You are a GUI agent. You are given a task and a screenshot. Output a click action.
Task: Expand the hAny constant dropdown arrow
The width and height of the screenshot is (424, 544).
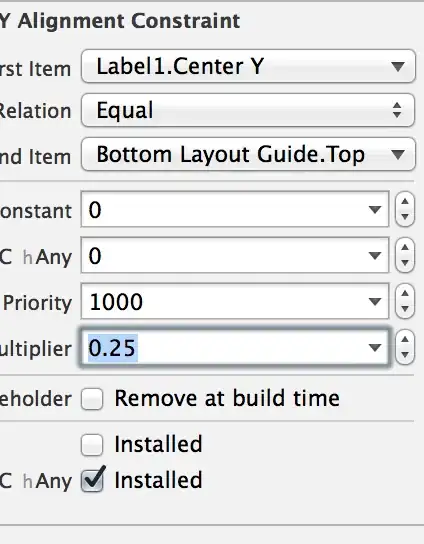coord(375,256)
